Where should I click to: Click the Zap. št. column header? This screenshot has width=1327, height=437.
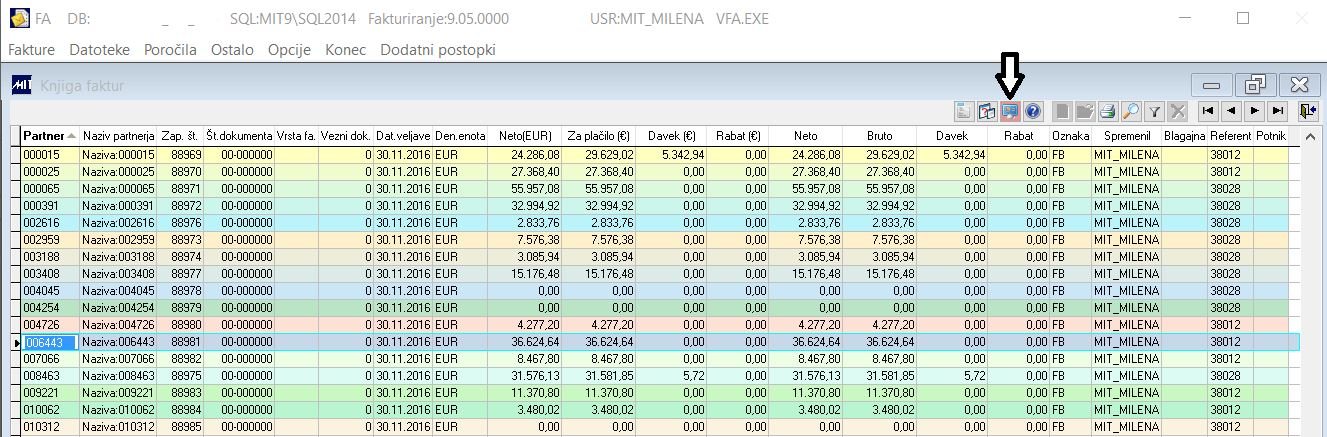(x=180, y=135)
